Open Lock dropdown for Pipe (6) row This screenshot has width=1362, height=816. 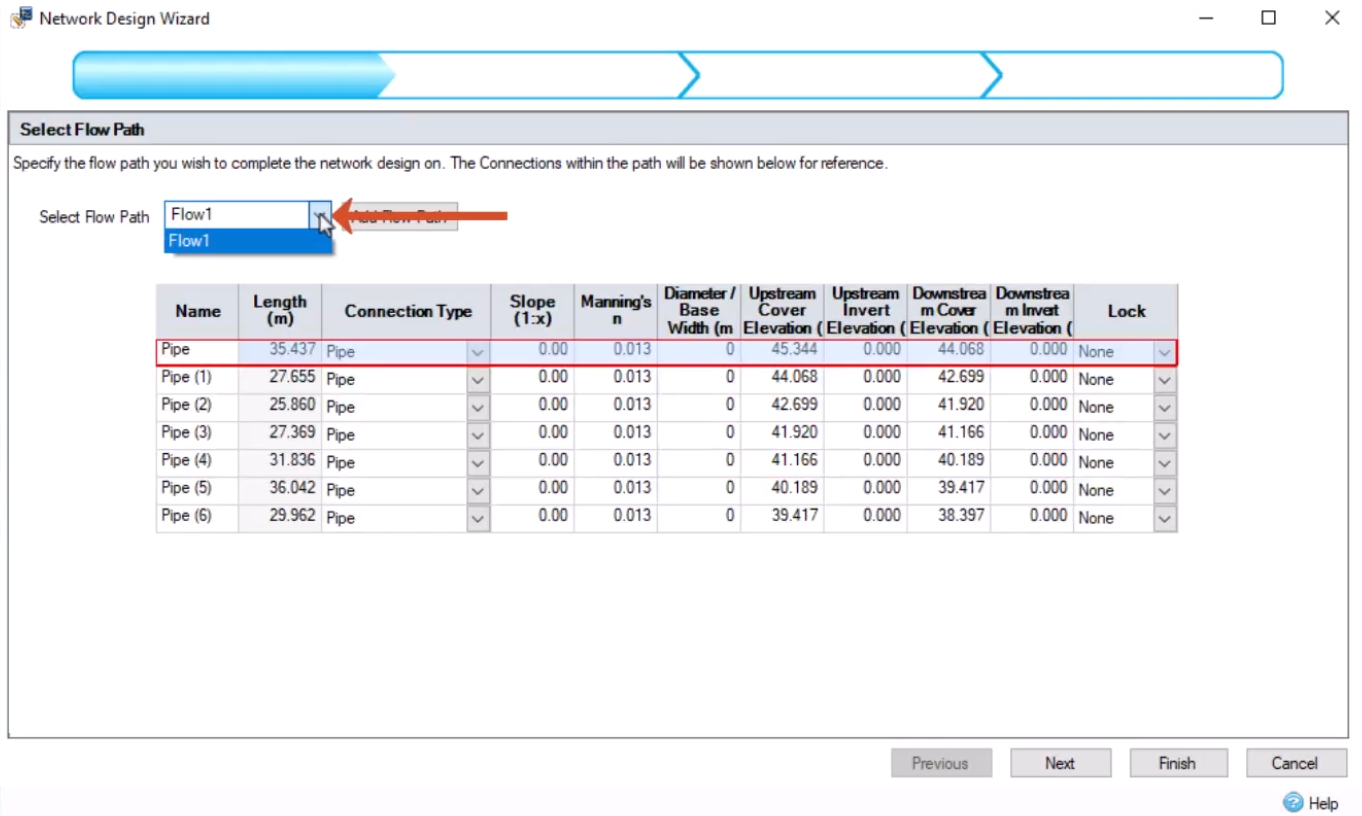tap(1164, 519)
